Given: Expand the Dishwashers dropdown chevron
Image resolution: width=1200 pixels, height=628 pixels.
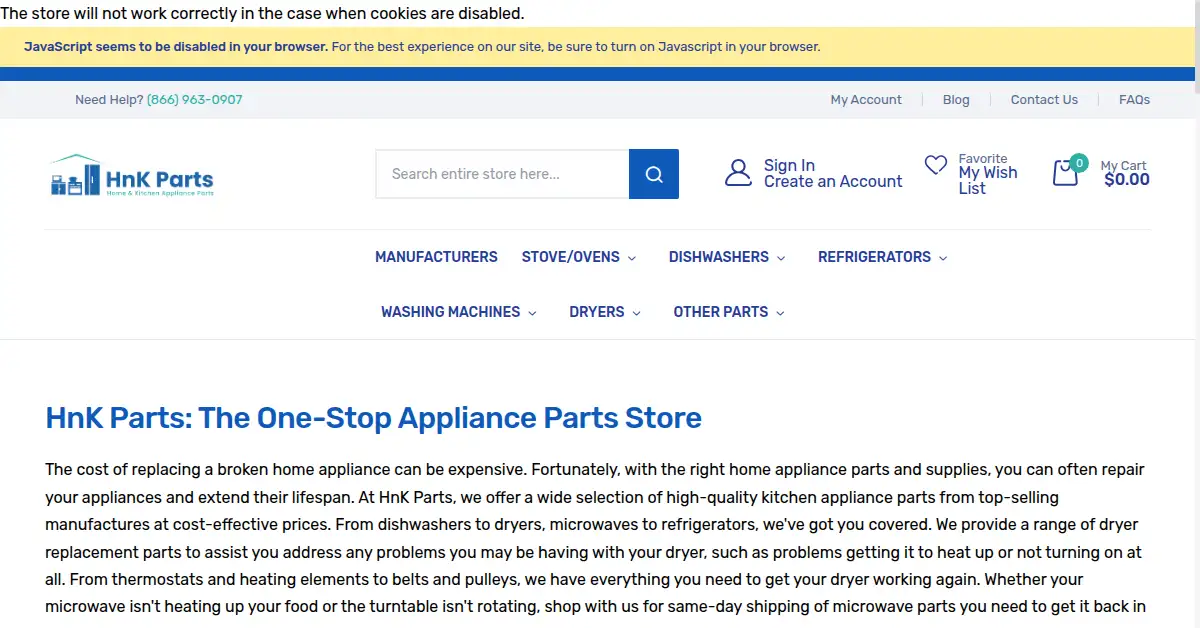Looking at the screenshot, I should tap(781, 258).
